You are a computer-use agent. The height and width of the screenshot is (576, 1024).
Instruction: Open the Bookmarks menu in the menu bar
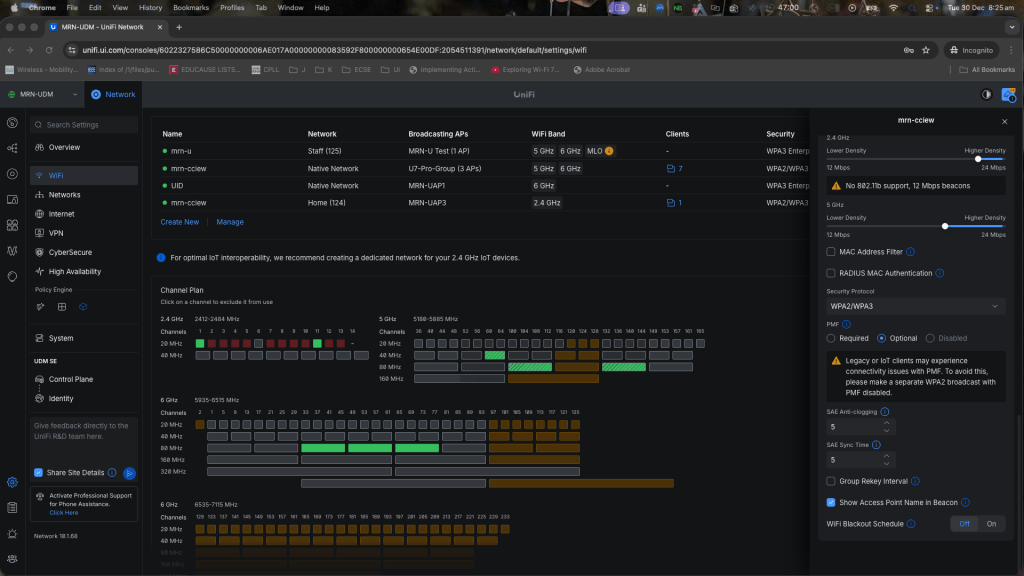click(190, 7)
